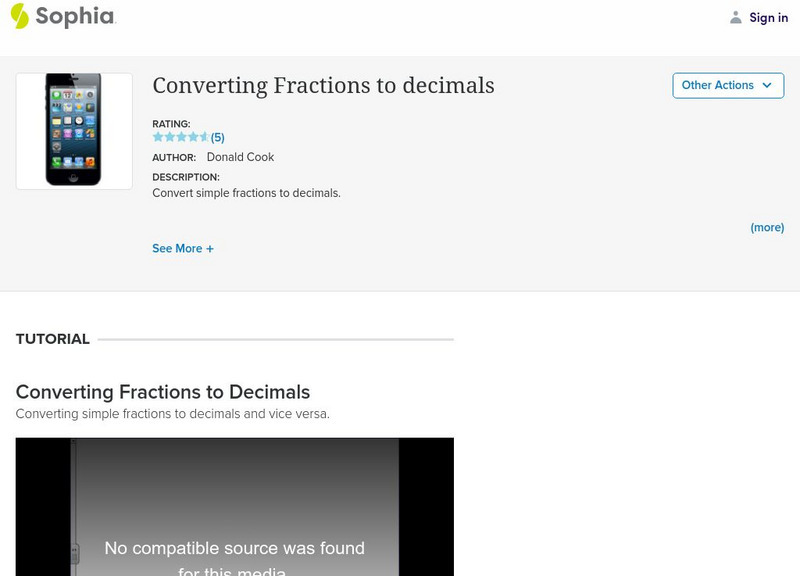
Task: Open the Other Actions dropdown
Action: (727, 85)
